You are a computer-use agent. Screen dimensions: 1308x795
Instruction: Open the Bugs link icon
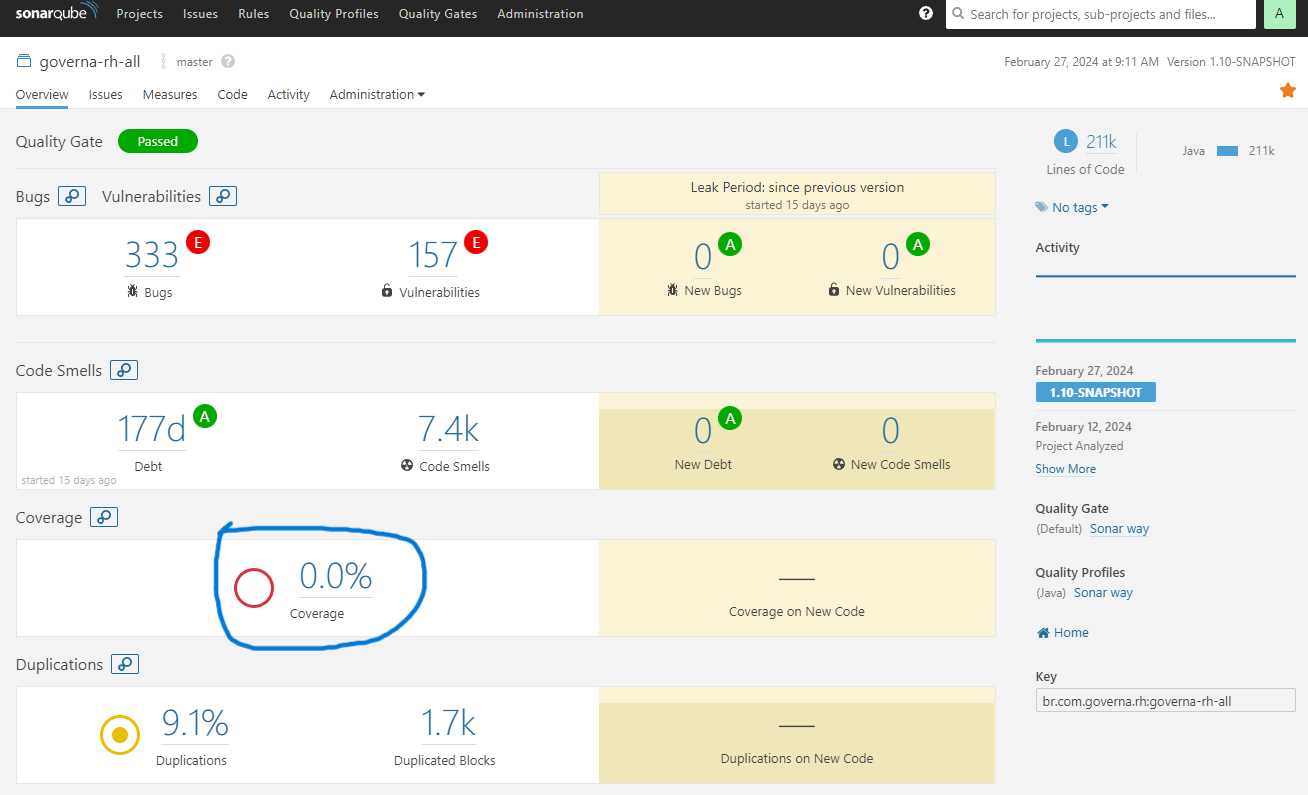[x=72, y=196]
